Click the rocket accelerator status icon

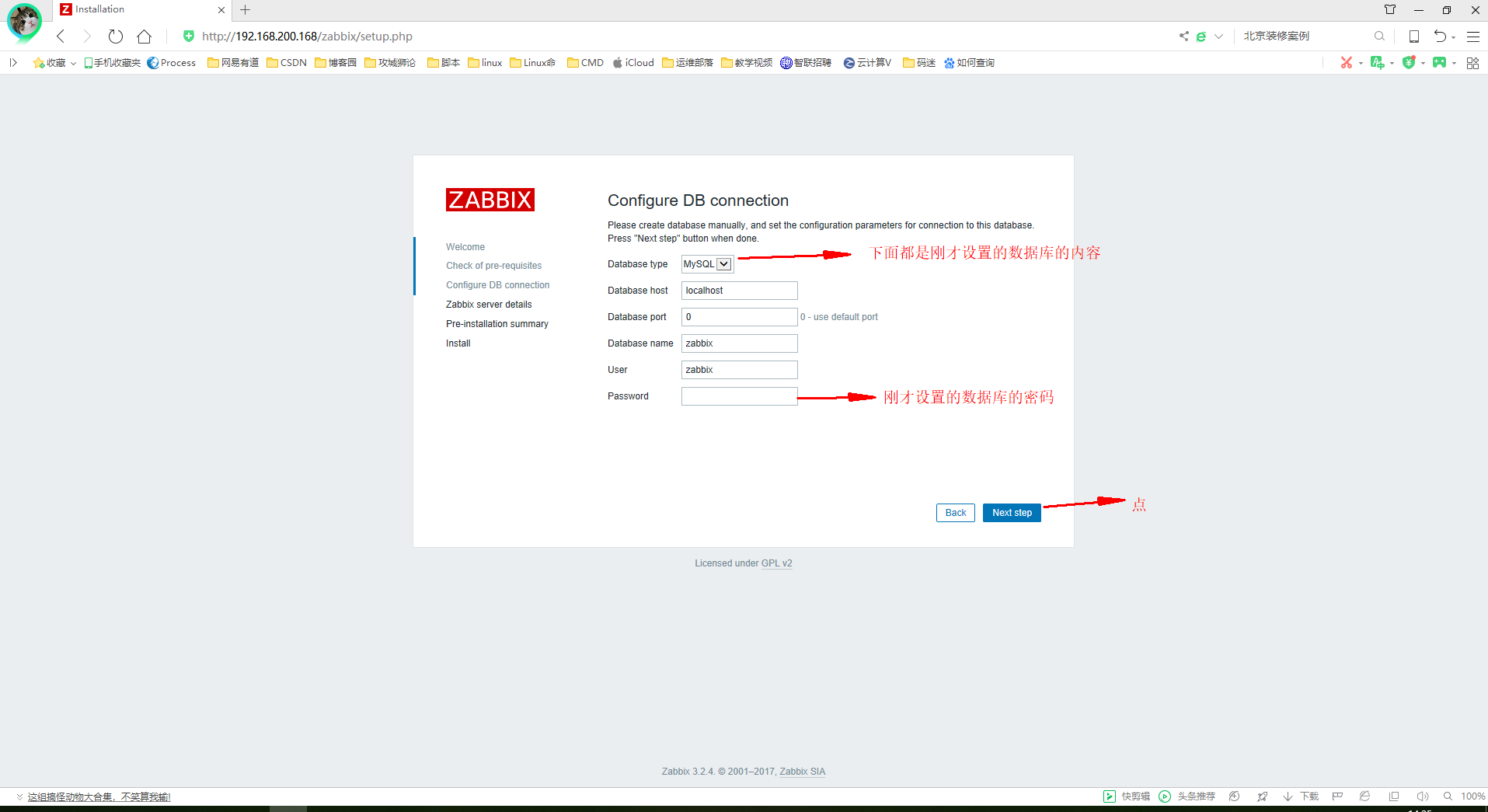[1262, 796]
